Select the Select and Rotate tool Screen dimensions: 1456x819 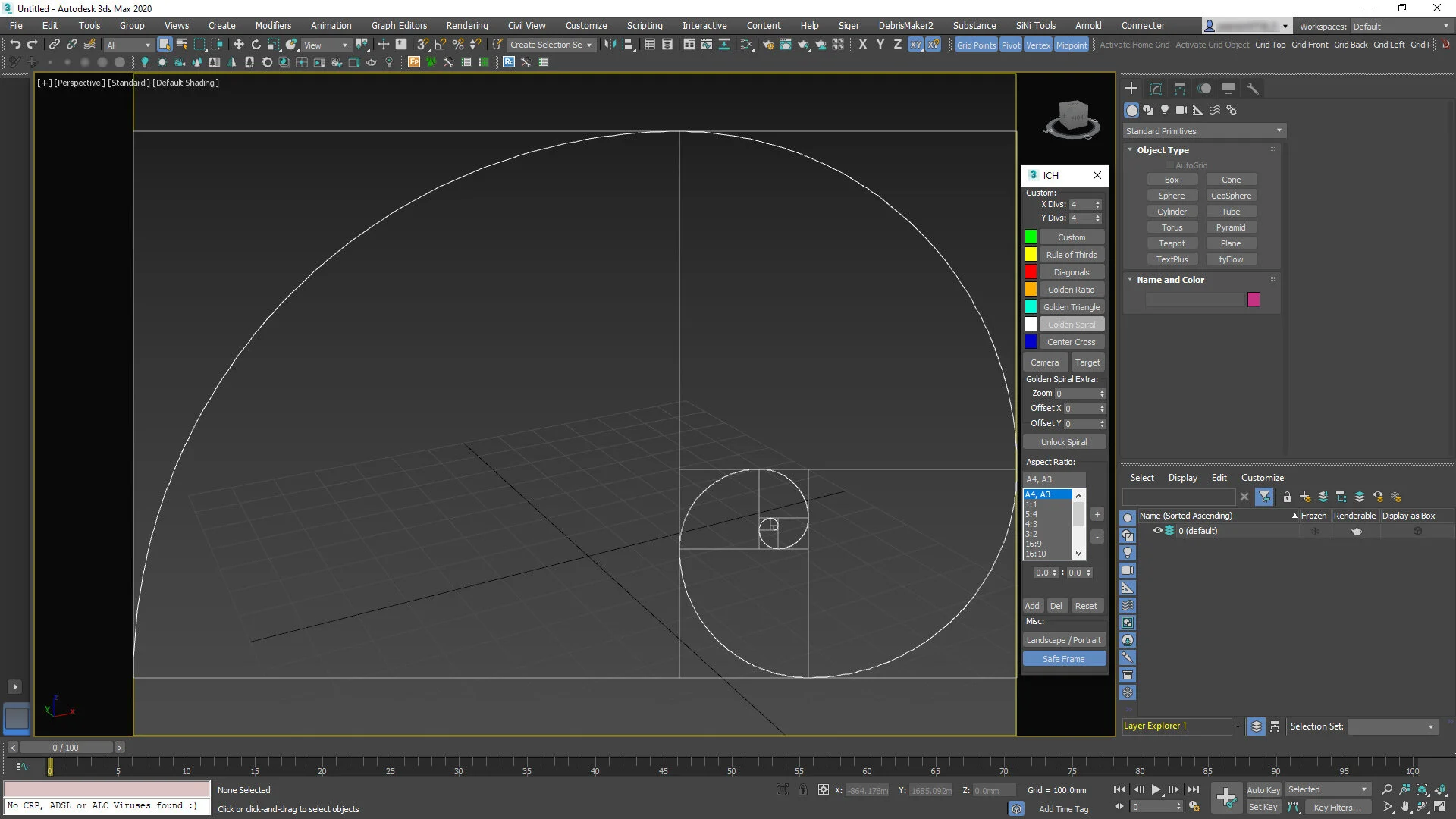(x=256, y=44)
